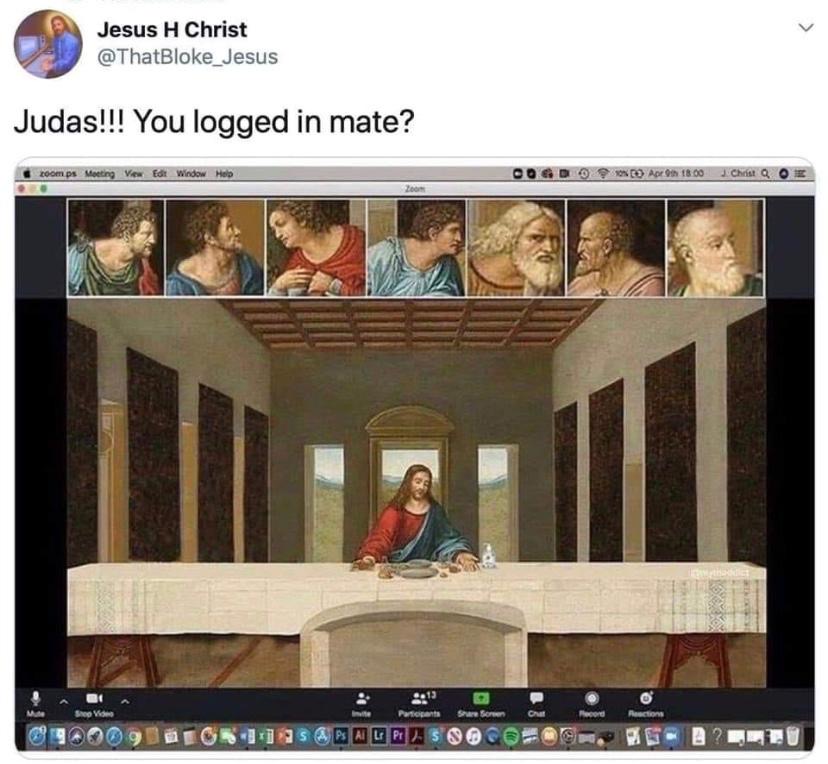Click the green Share Screen icon

[x=481, y=699]
